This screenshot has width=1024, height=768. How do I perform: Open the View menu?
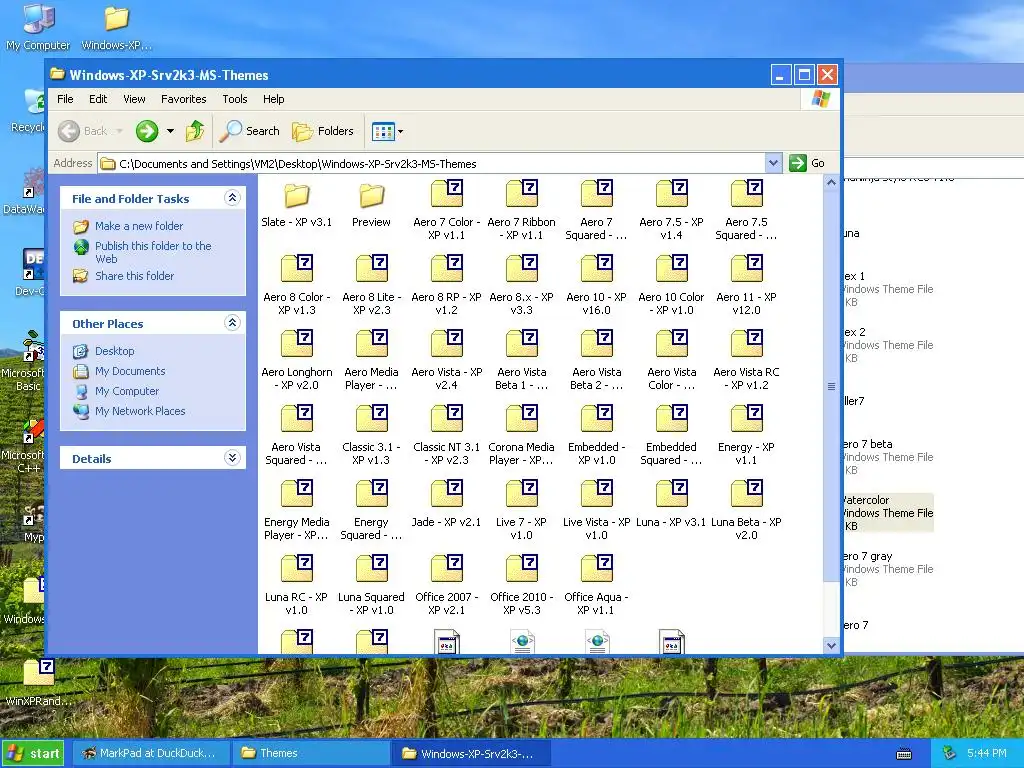[135, 99]
